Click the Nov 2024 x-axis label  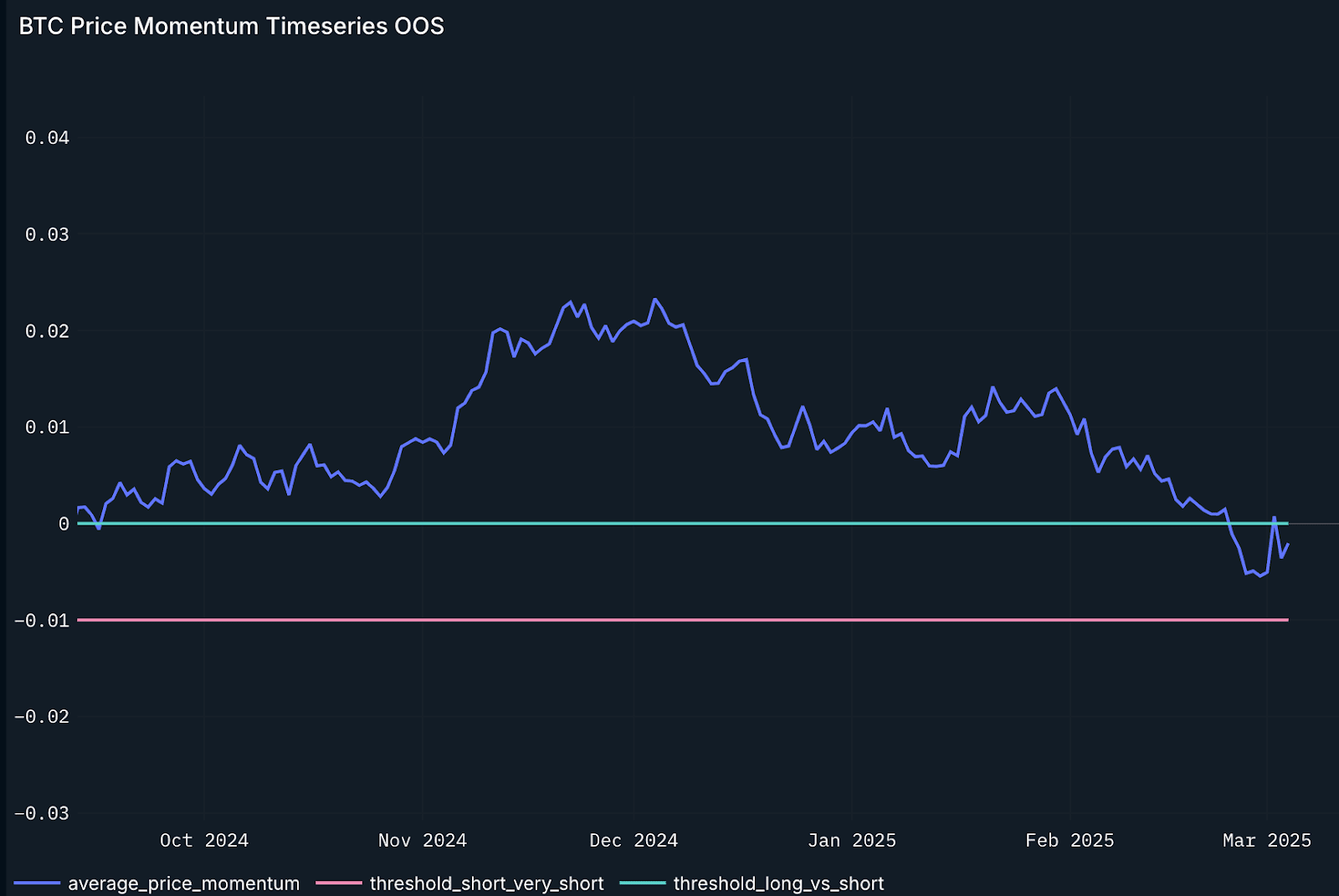tap(423, 840)
